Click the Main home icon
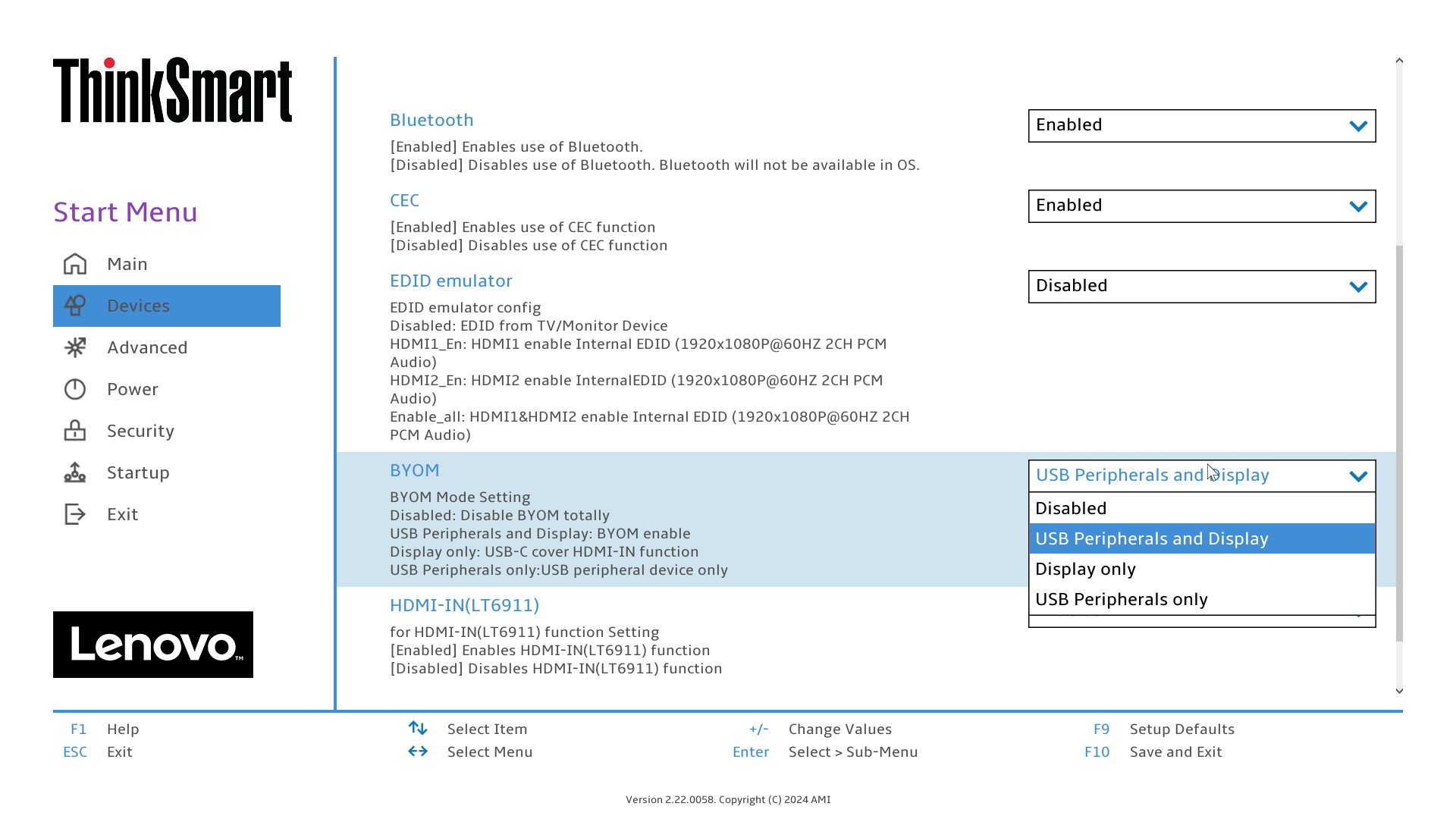Screen dimensions: 1456x819 coord(75,264)
